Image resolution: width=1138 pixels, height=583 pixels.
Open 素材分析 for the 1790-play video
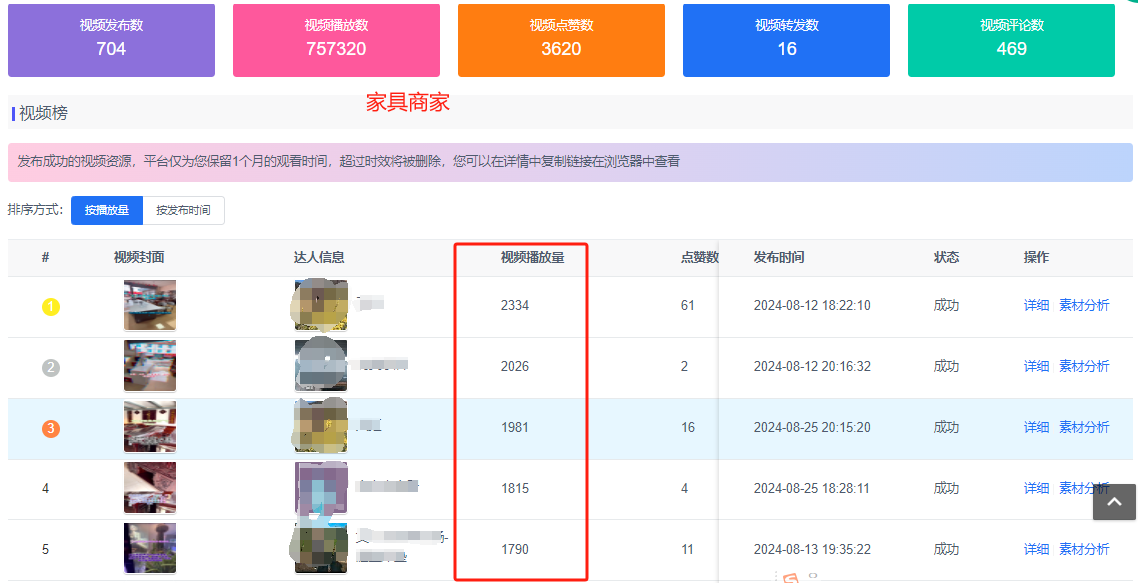tap(1084, 549)
